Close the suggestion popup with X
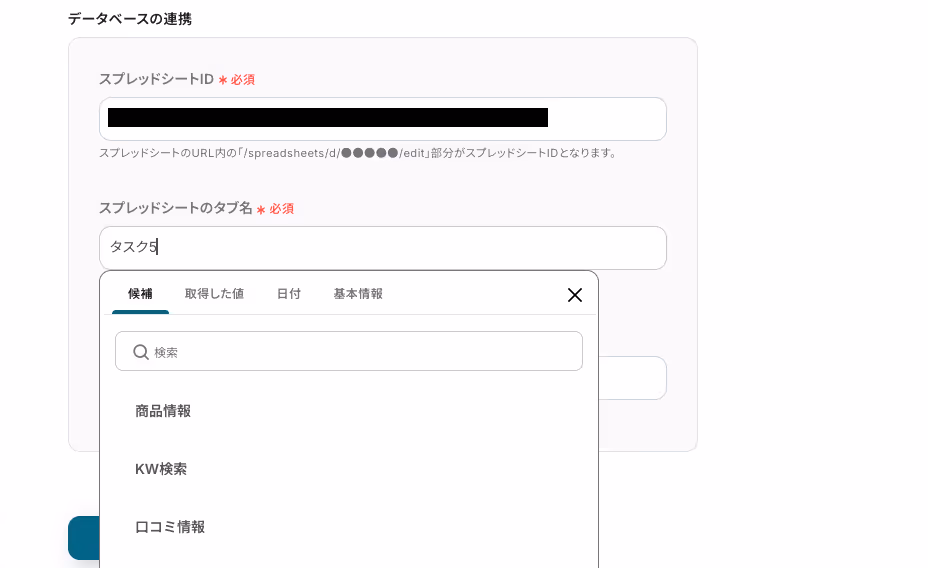The width and height of the screenshot is (928, 568). (x=575, y=295)
